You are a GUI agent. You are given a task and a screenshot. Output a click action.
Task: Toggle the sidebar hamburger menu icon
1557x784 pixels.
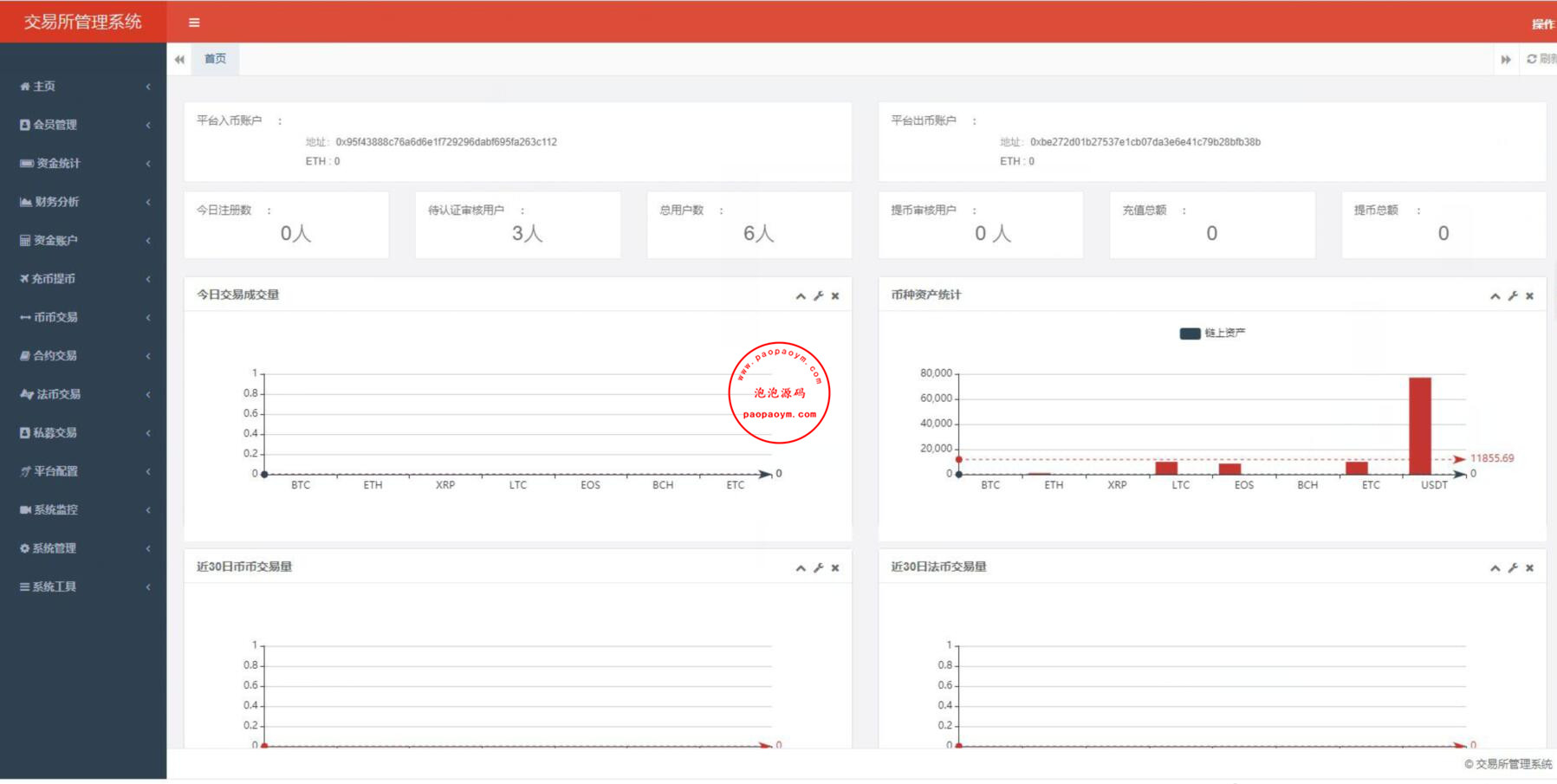point(194,23)
